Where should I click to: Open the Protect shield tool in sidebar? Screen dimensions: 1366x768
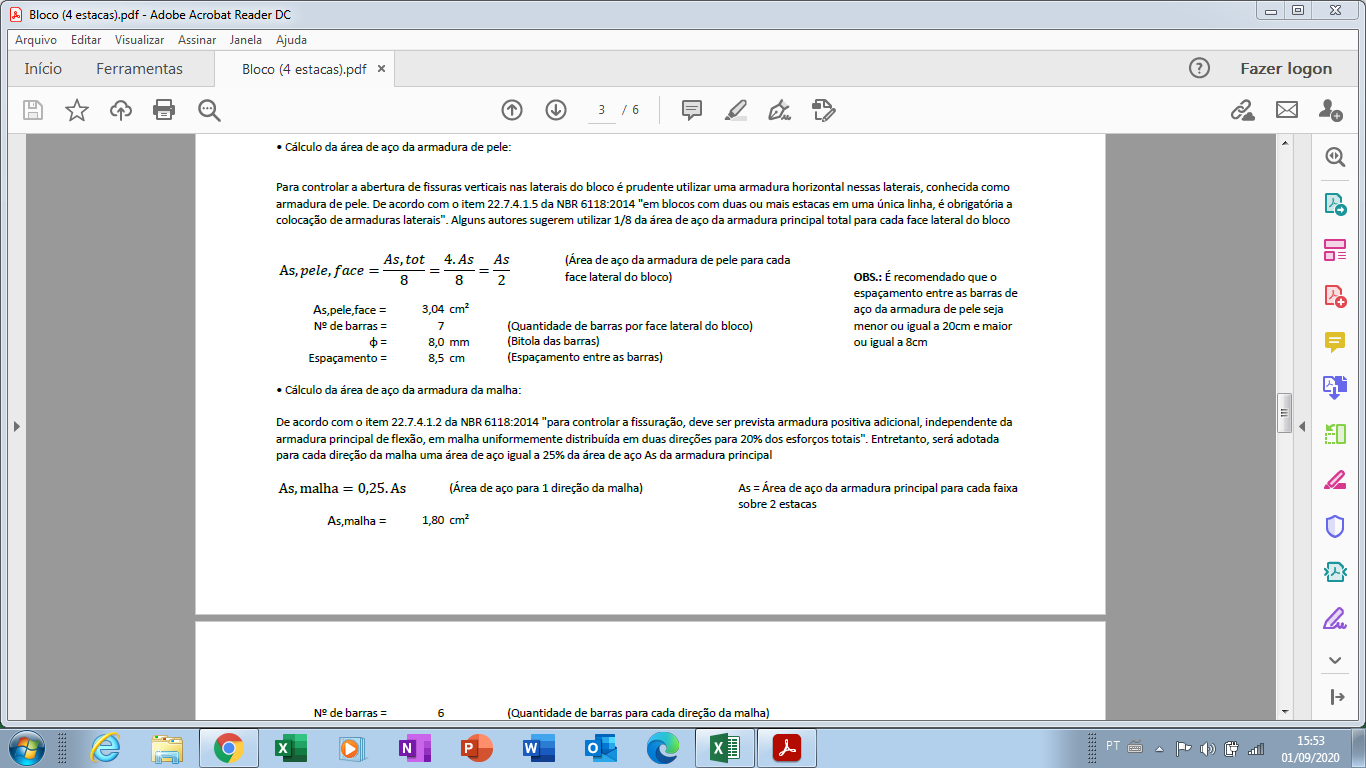click(1335, 526)
